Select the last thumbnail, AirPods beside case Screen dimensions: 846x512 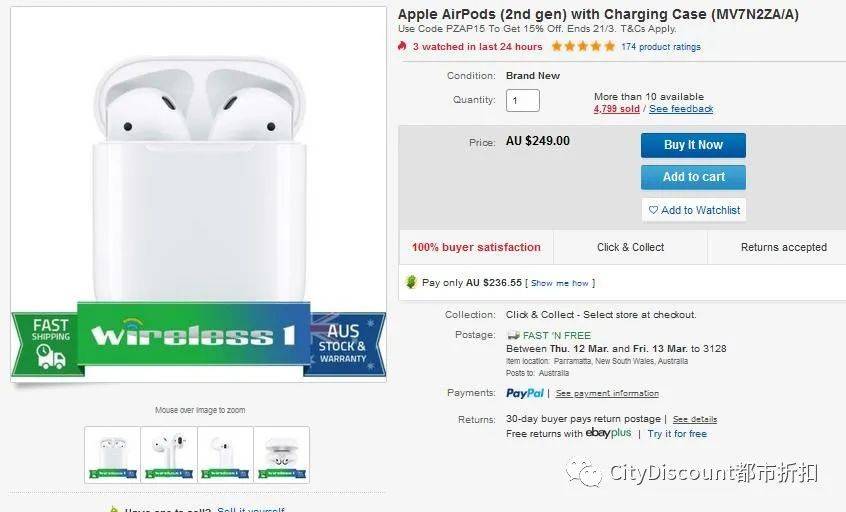282,455
